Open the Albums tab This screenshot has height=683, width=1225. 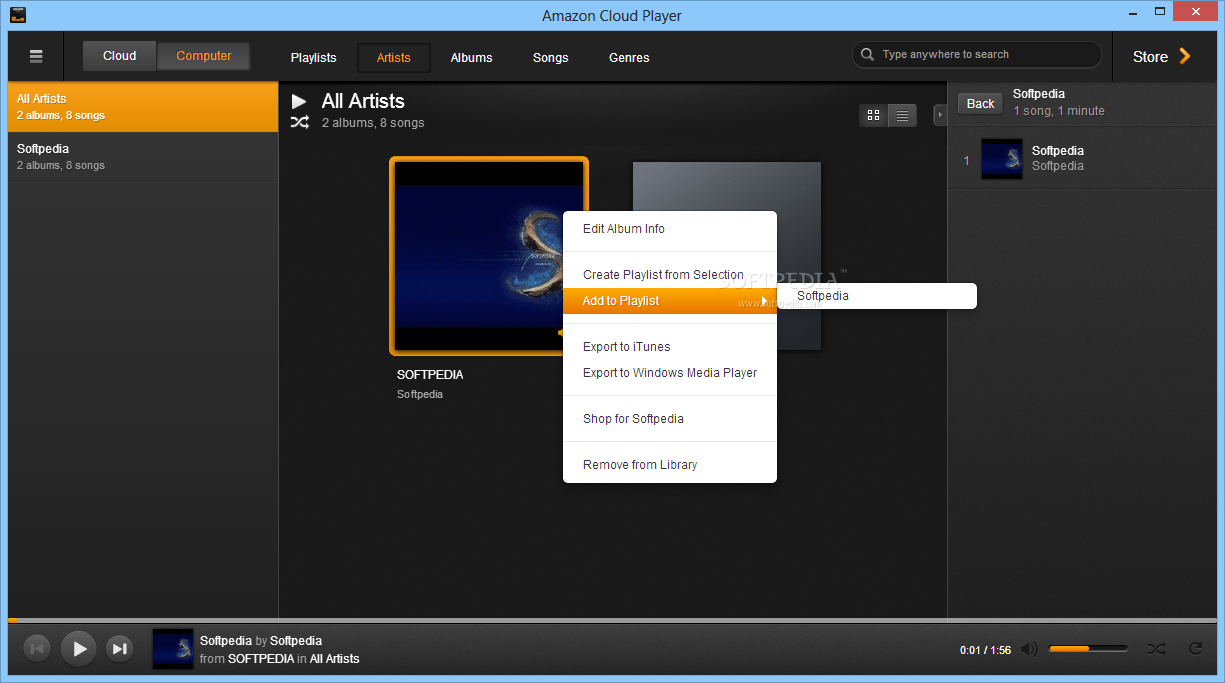tap(471, 58)
